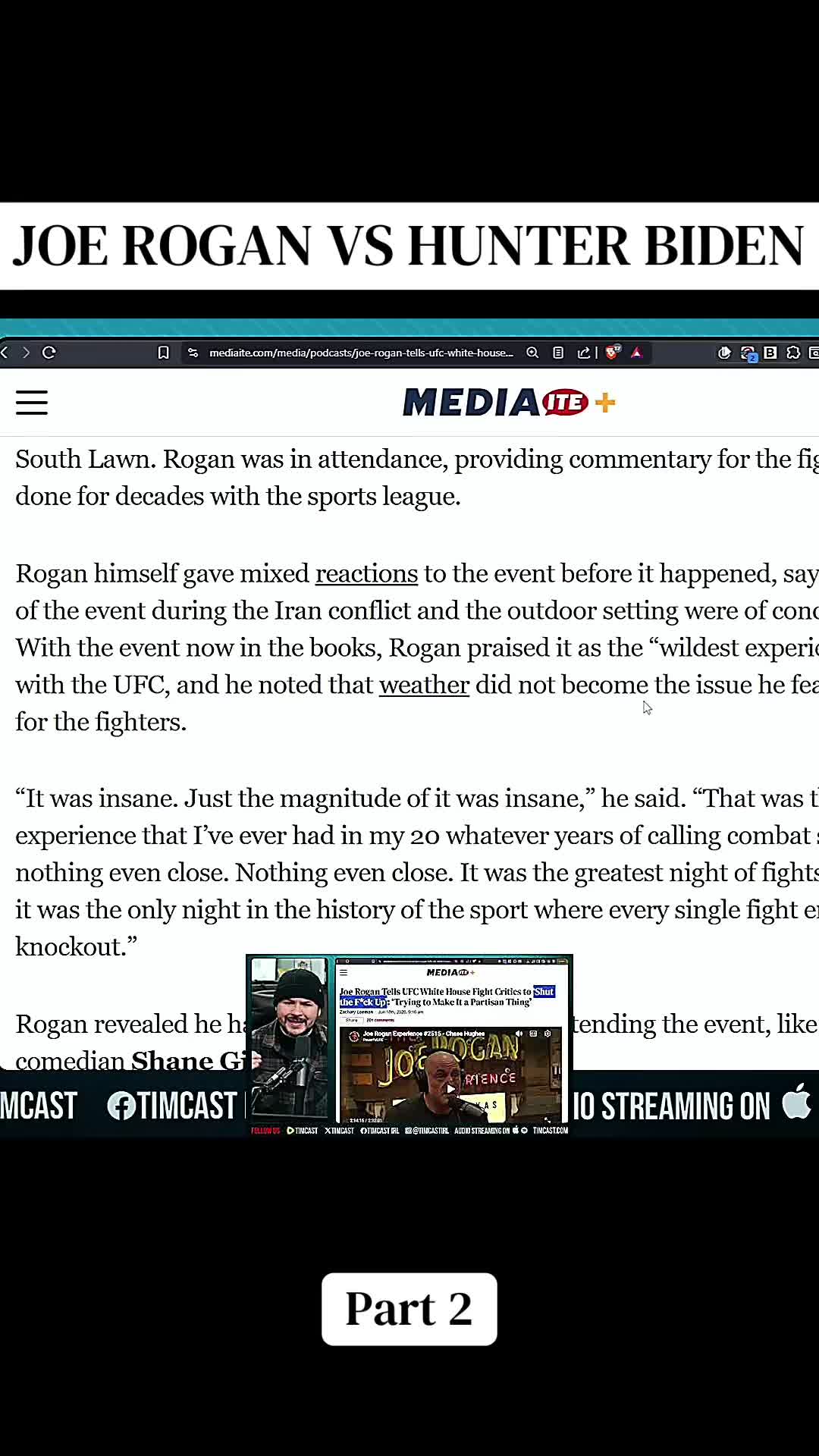Screen dimensions: 819x1456
Task: Go back using the browser back arrow
Action: (5, 353)
